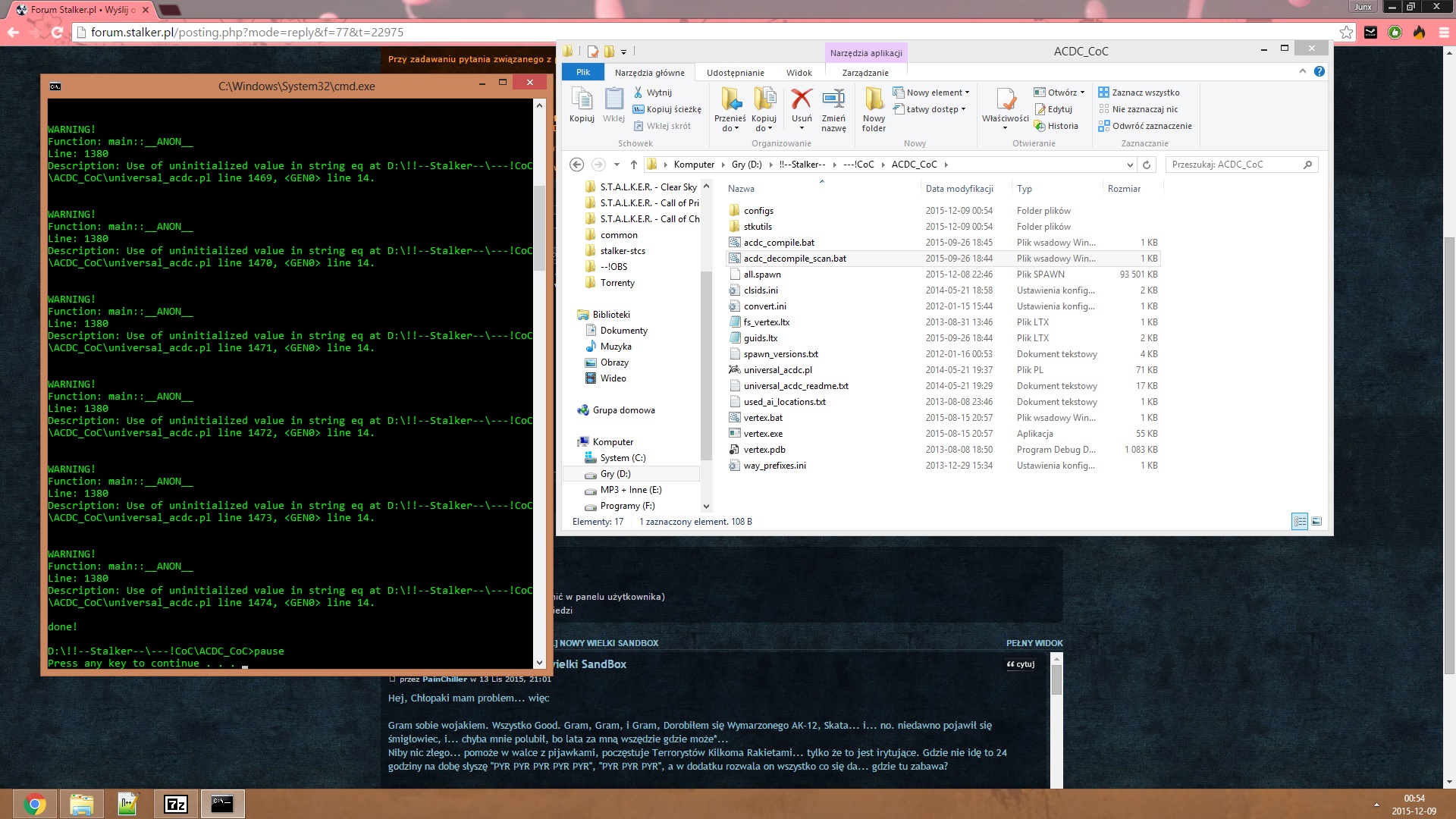Image resolution: width=1456 pixels, height=819 pixels.
Task: Create Nowy folder from ribbon
Action: 874,109
